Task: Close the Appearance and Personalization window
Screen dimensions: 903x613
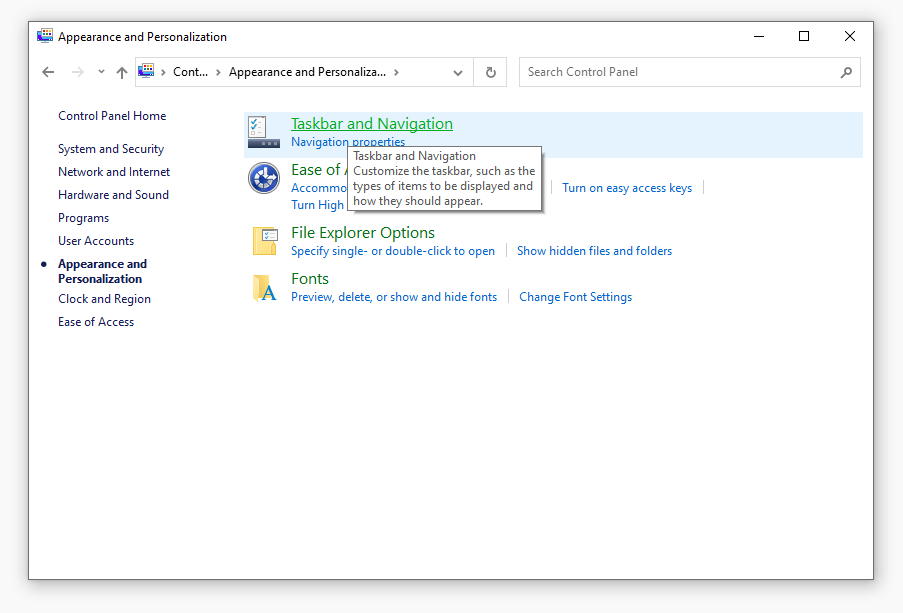Action: point(849,36)
